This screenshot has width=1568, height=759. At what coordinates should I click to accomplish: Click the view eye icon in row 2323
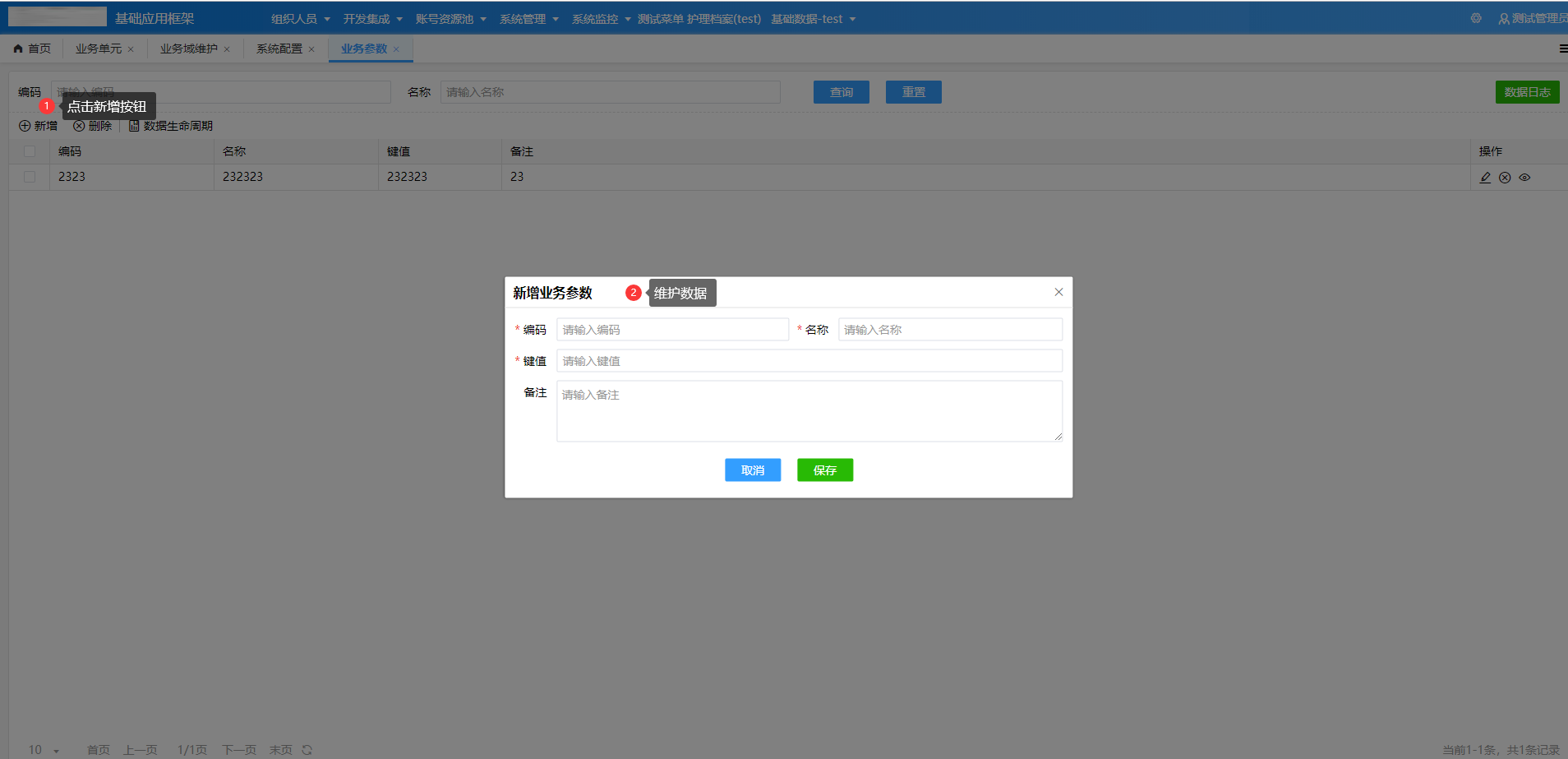pyautogui.click(x=1524, y=178)
